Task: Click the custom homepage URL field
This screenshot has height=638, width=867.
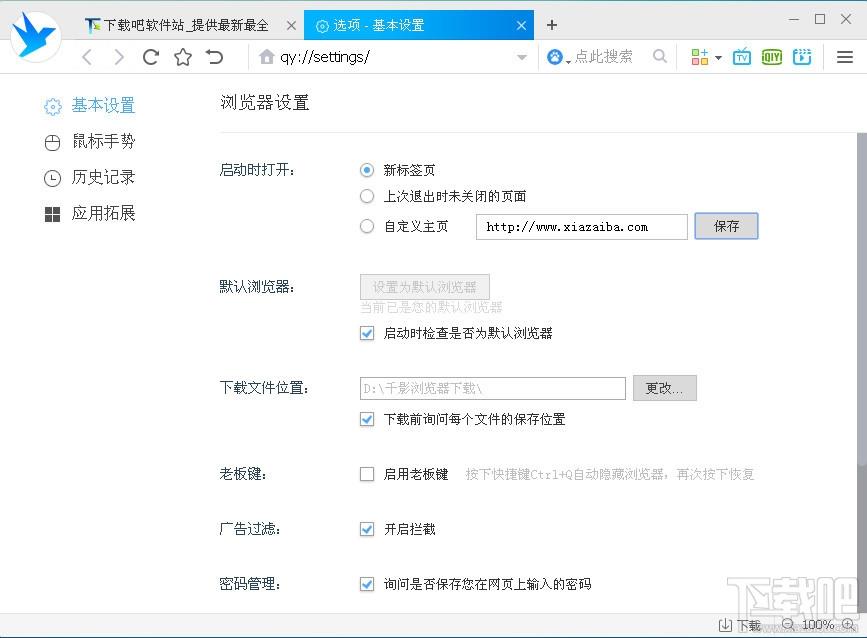Action: pyautogui.click(x=582, y=227)
